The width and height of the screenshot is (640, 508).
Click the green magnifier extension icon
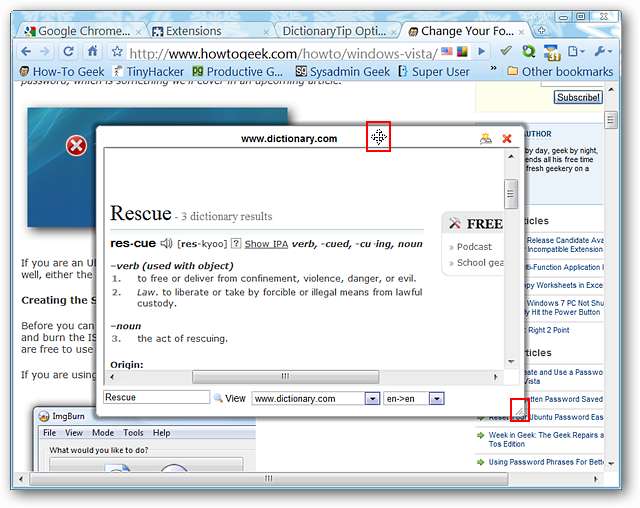(529, 51)
